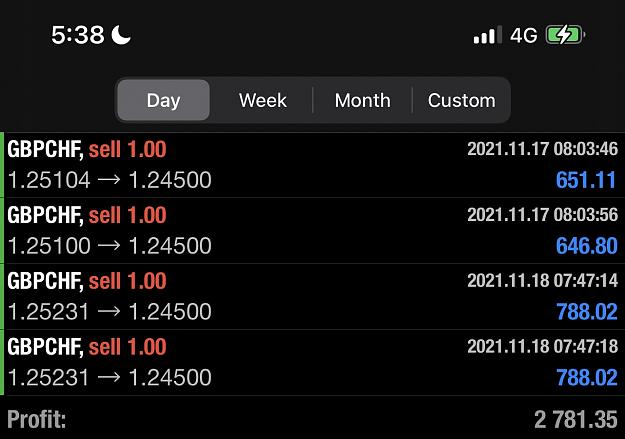Viewport: 625px width, 439px height.
Task: Tap the Profit label in summary row
Action: coord(37,420)
